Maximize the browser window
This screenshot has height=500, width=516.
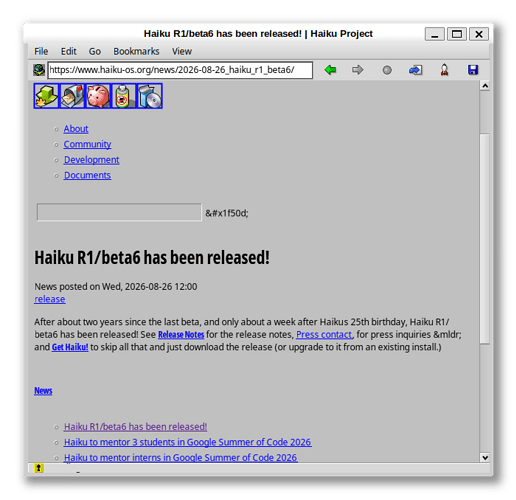coord(457,34)
